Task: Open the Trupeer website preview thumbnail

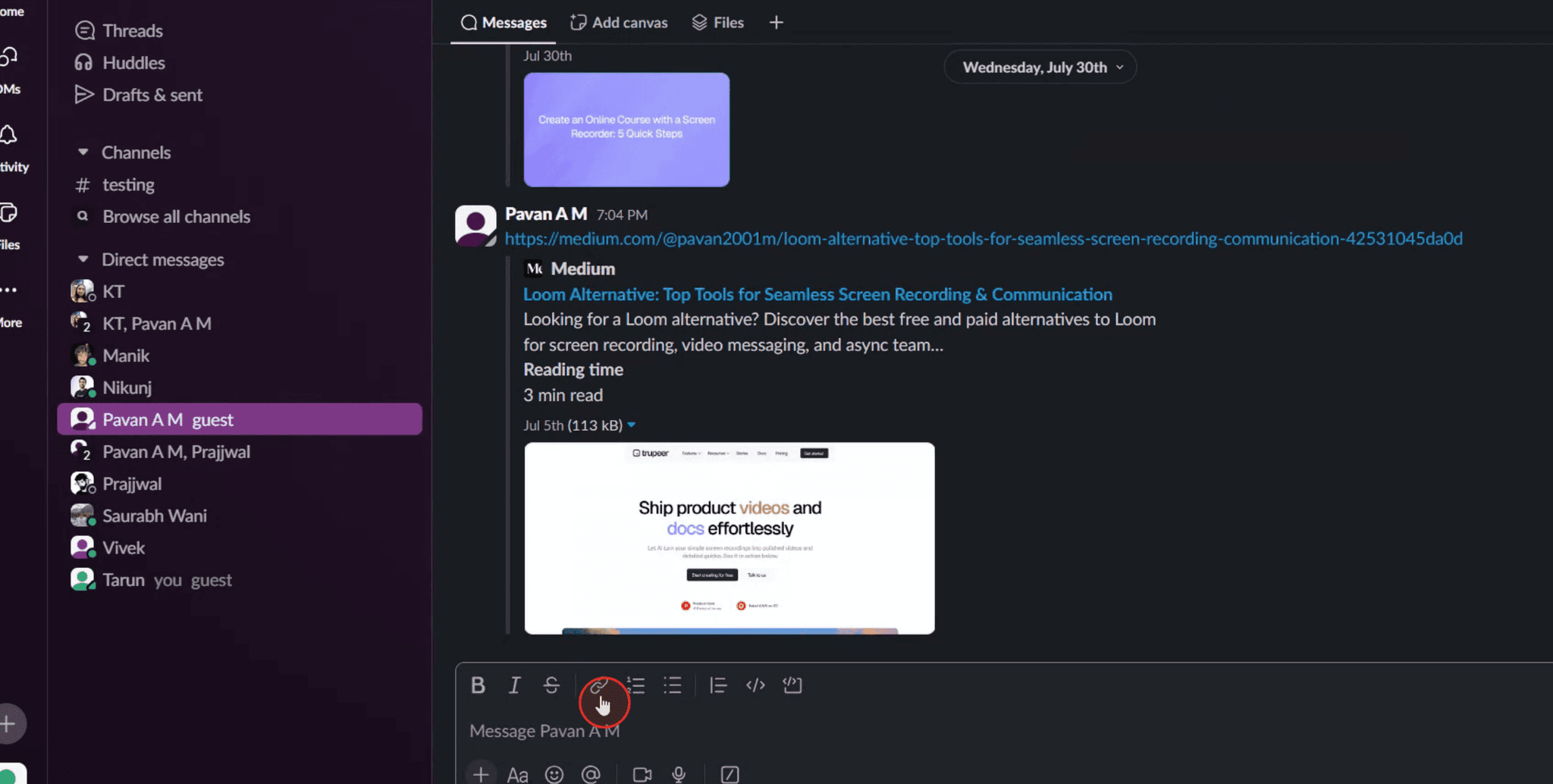Action: coord(728,538)
